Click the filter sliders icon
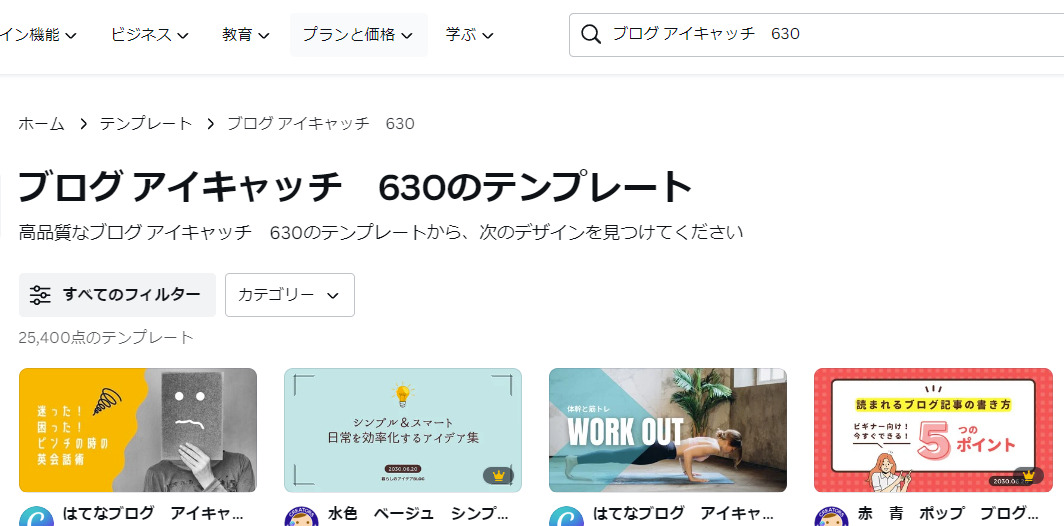Screen dimensions: 1064x526 point(40,295)
